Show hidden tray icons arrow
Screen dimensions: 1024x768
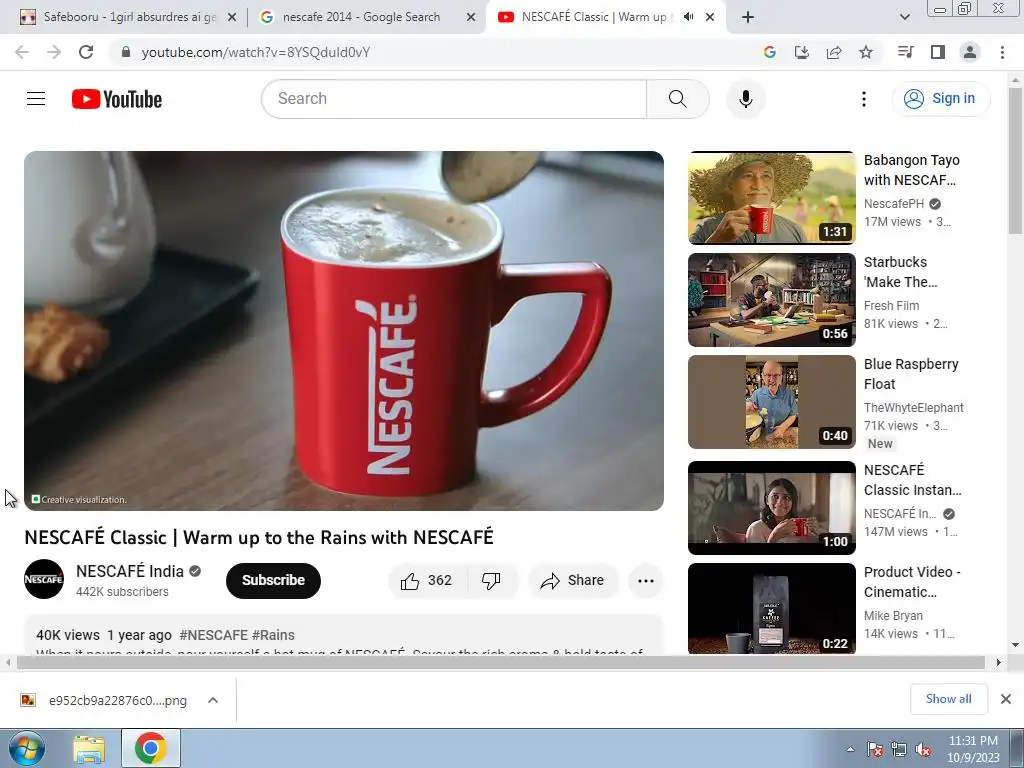tap(850, 750)
